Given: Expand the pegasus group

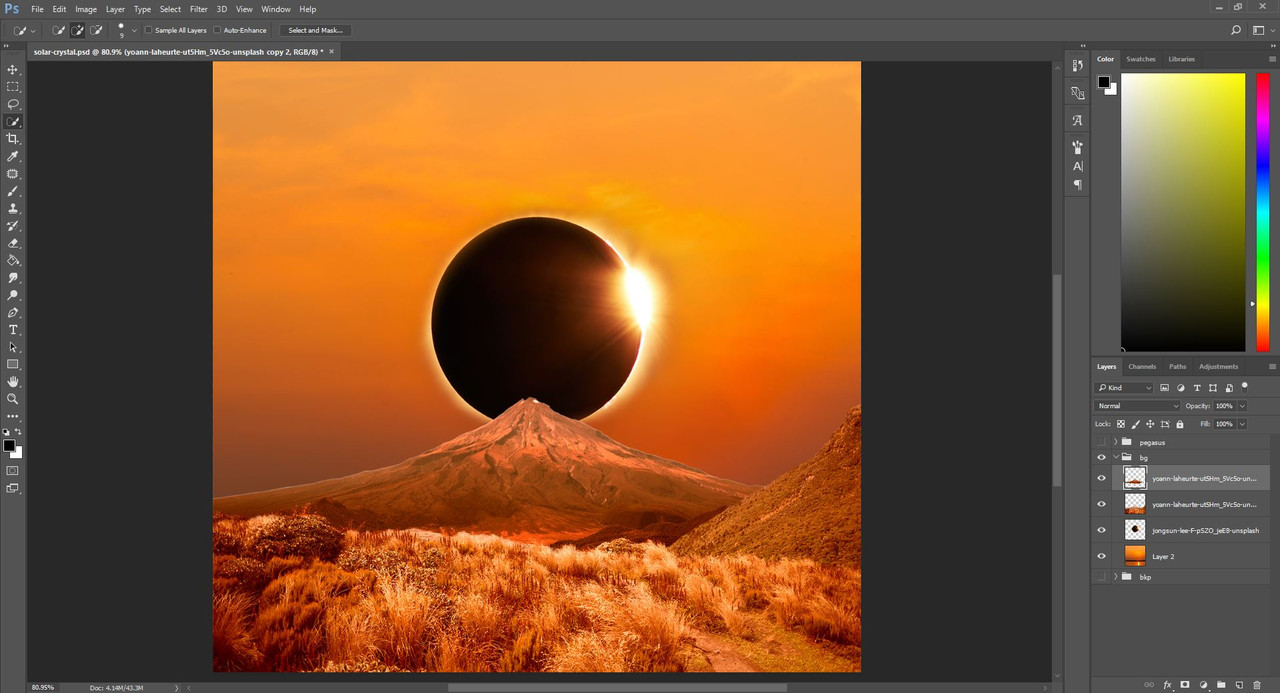Looking at the screenshot, I should pyautogui.click(x=1115, y=441).
